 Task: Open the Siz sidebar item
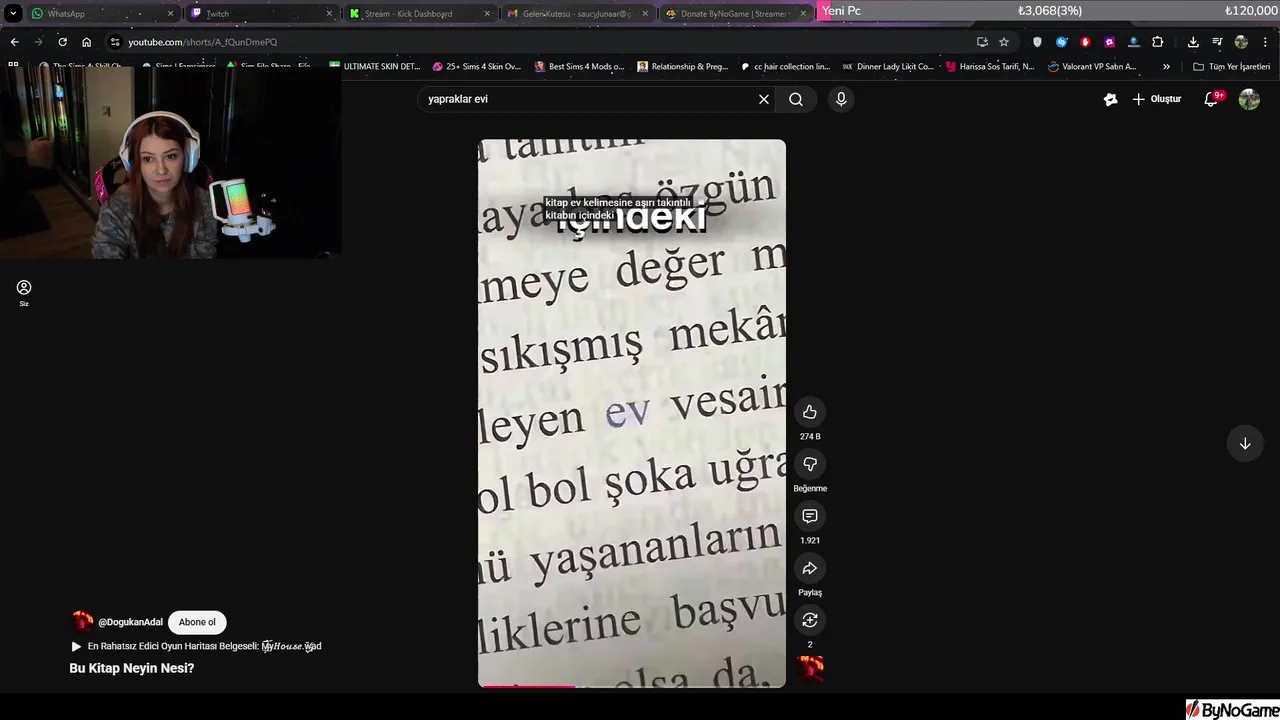click(24, 293)
